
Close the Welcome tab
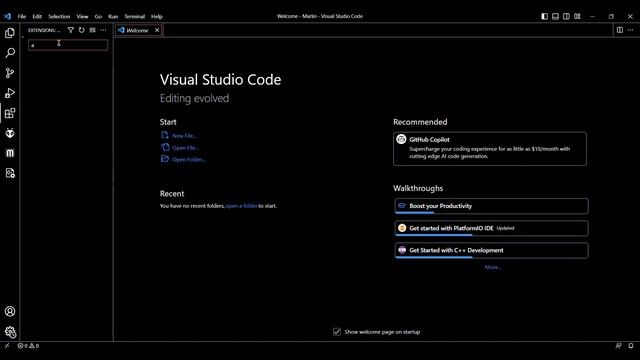157,30
